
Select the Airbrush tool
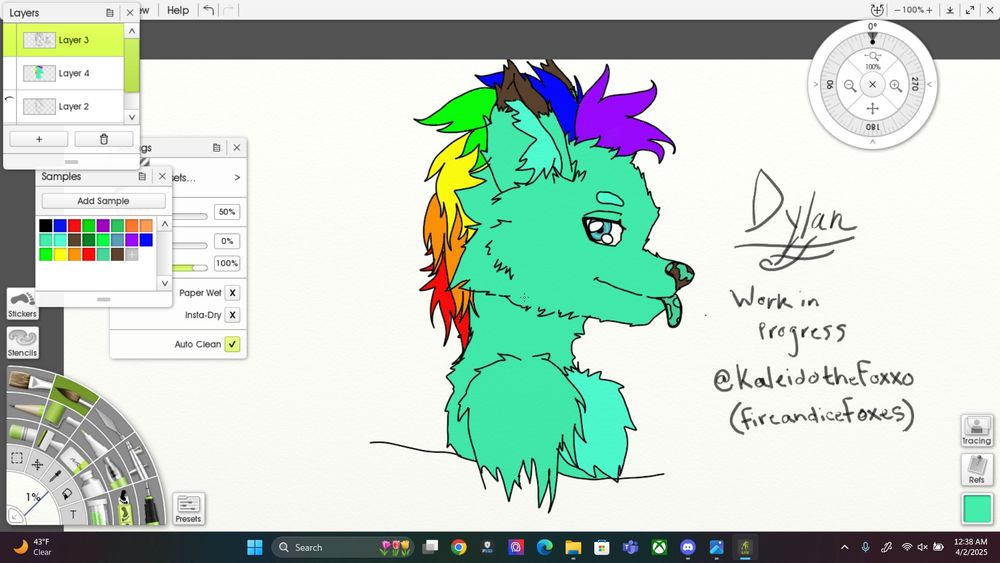click(137, 459)
